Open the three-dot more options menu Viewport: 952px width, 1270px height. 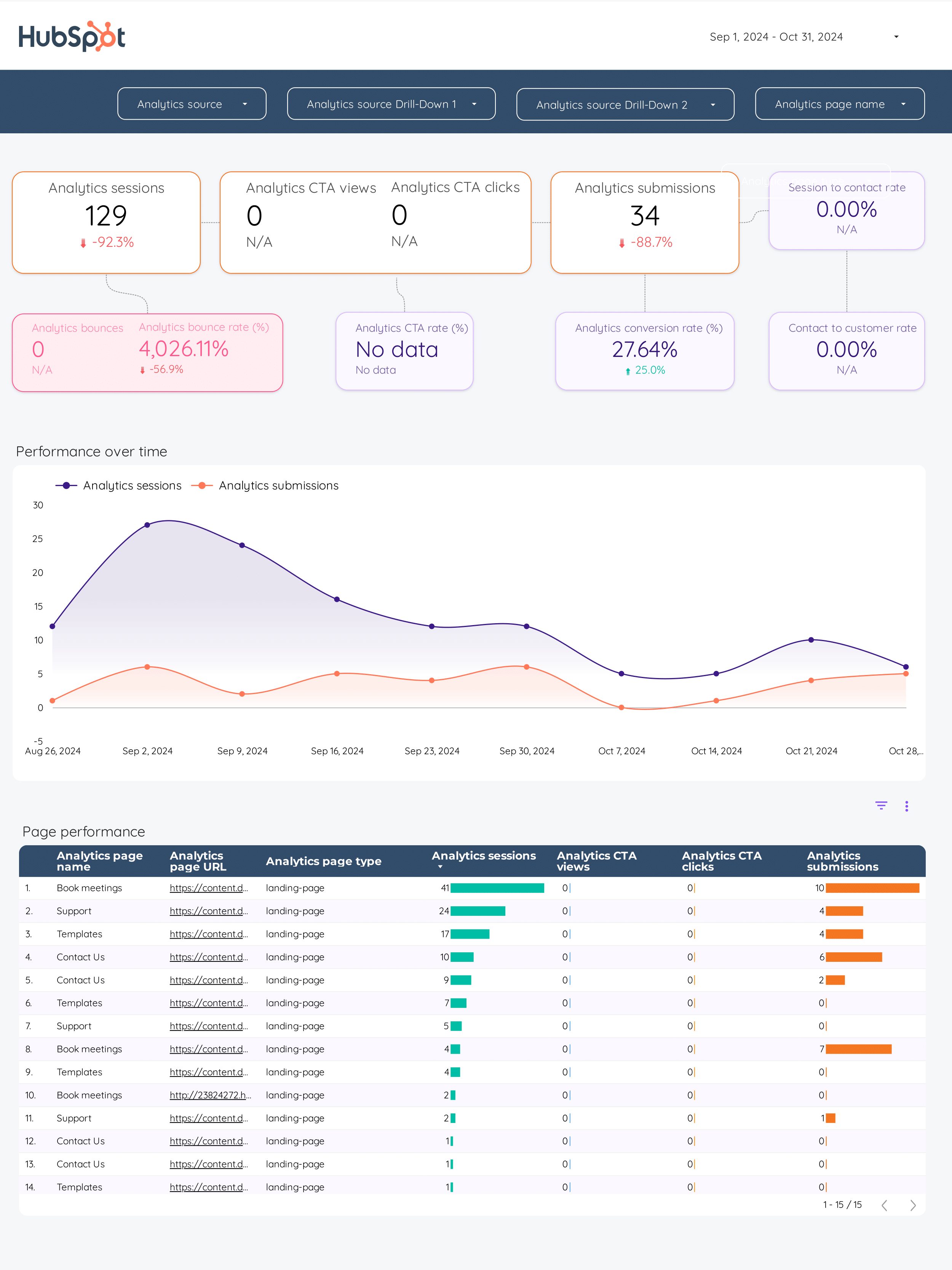(x=907, y=806)
